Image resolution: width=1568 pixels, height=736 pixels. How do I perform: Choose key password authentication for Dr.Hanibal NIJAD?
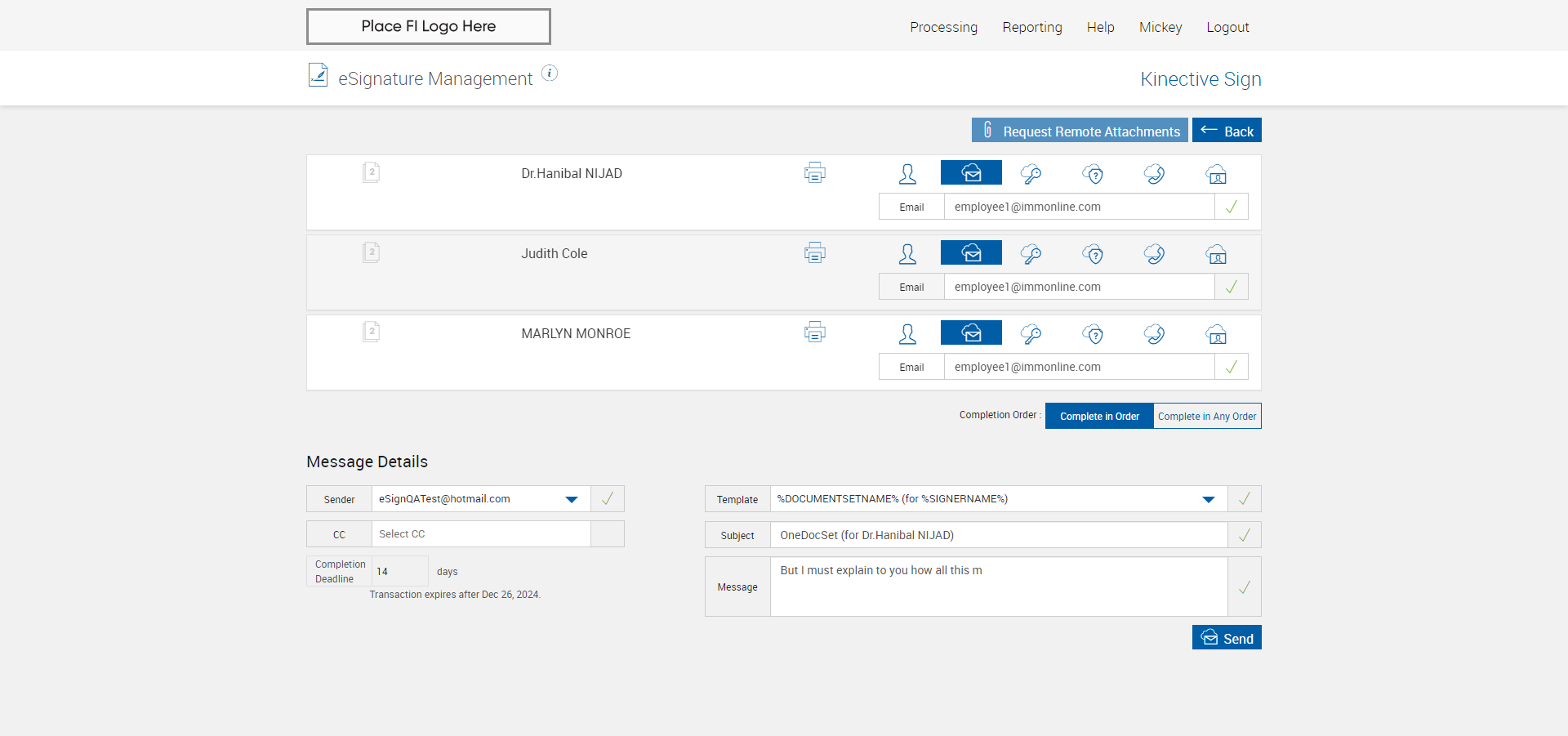tap(1031, 173)
